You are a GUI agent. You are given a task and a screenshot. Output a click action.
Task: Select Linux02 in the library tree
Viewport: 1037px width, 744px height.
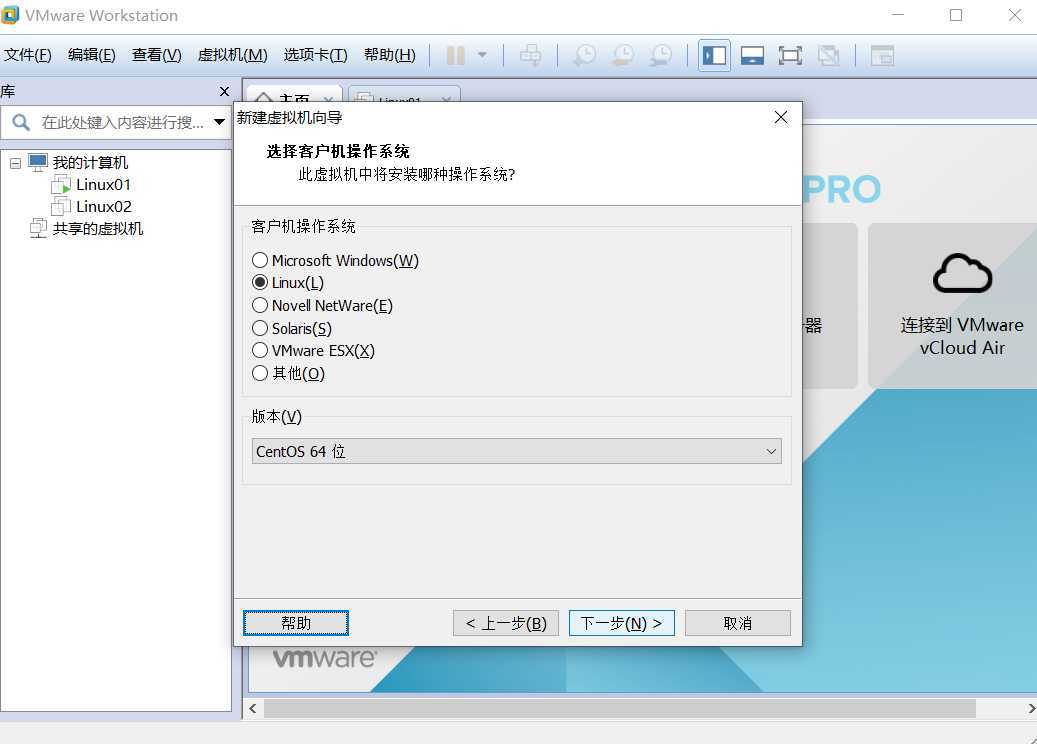(103, 206)
